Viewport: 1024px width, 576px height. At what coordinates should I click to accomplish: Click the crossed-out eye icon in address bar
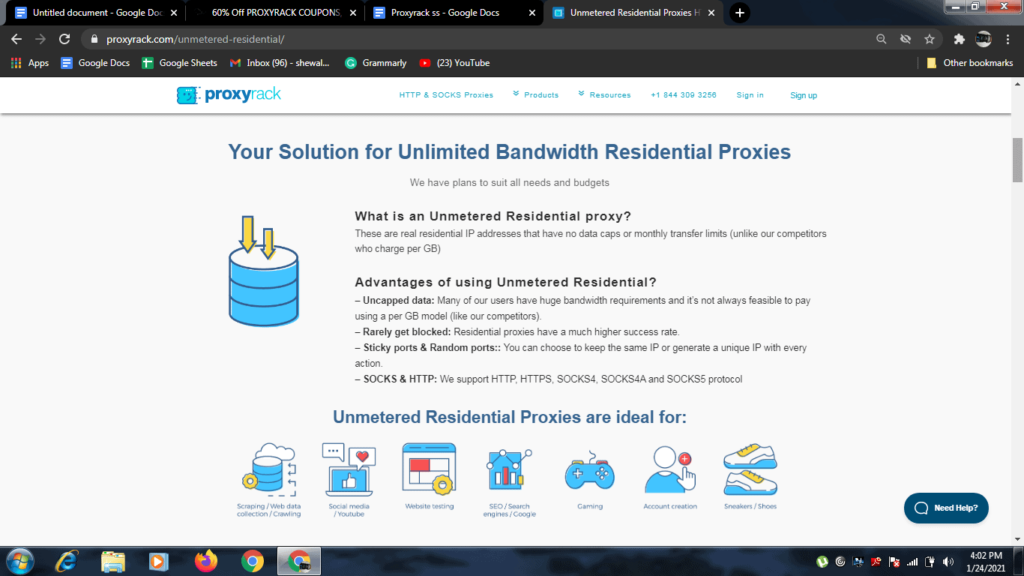905,39
